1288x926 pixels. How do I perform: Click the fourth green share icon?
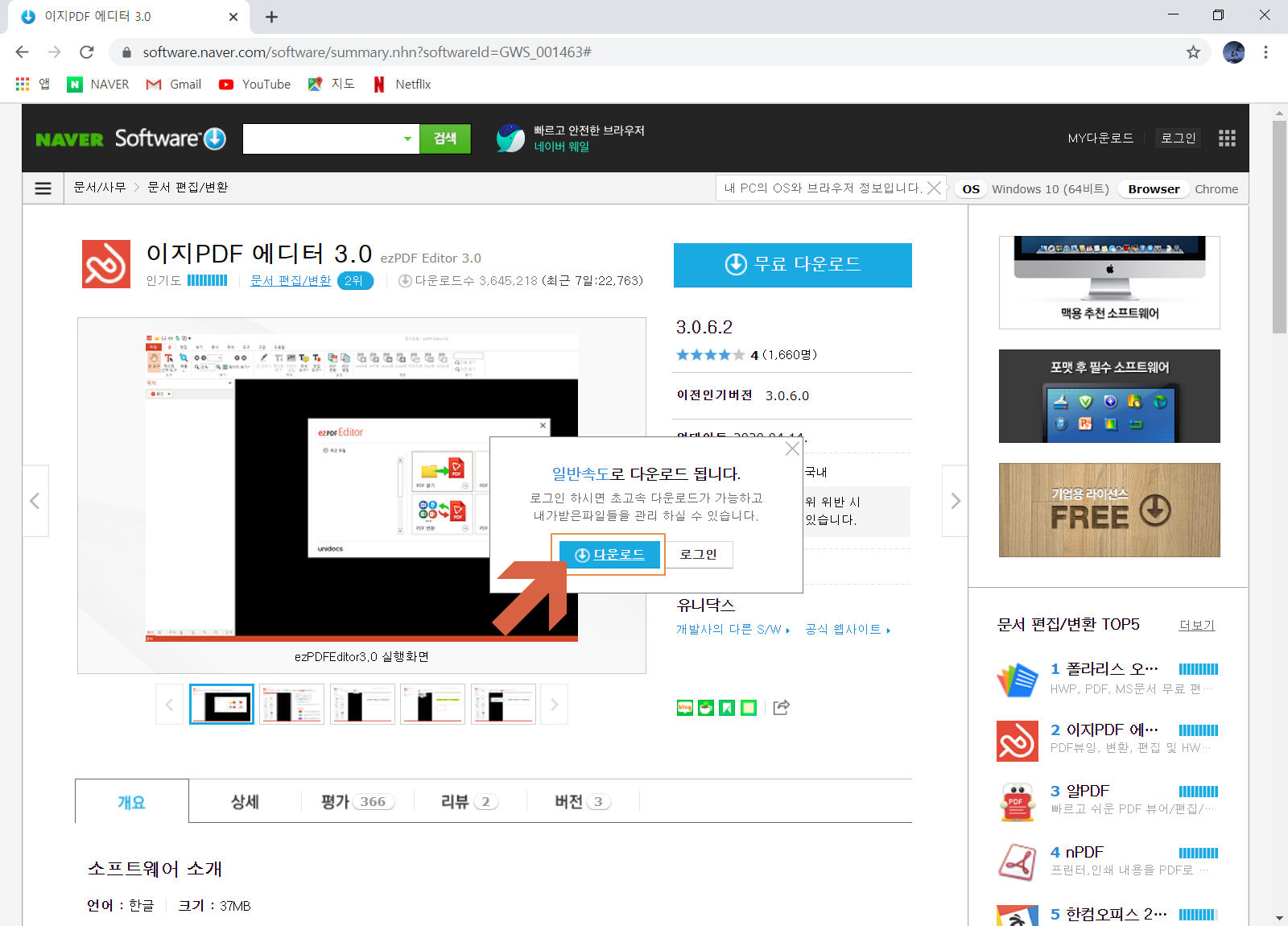749,708
